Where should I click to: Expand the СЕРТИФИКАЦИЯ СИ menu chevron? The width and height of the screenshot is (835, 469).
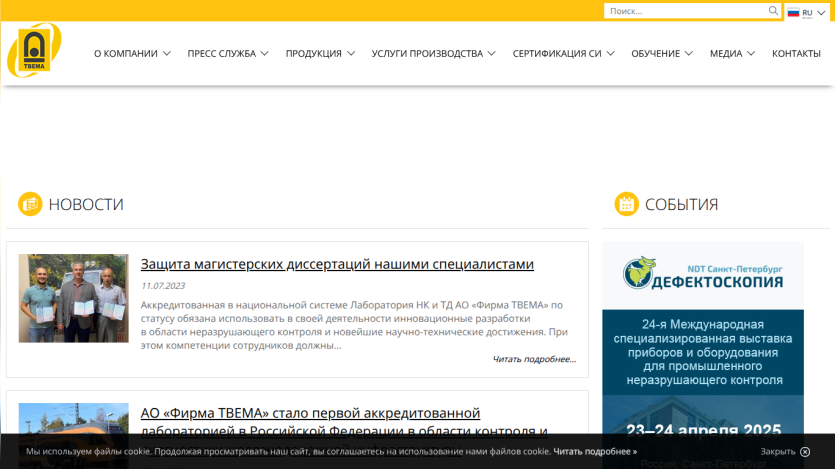click(x=610, y=53)
